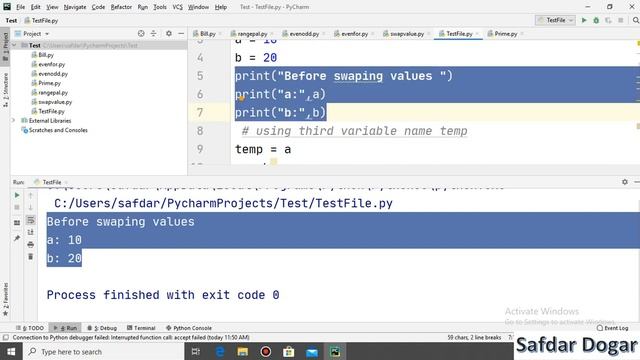Run with coverage icon in top toolbar
The height and width of the screenshot is (360, 640).
pos(608,20)
